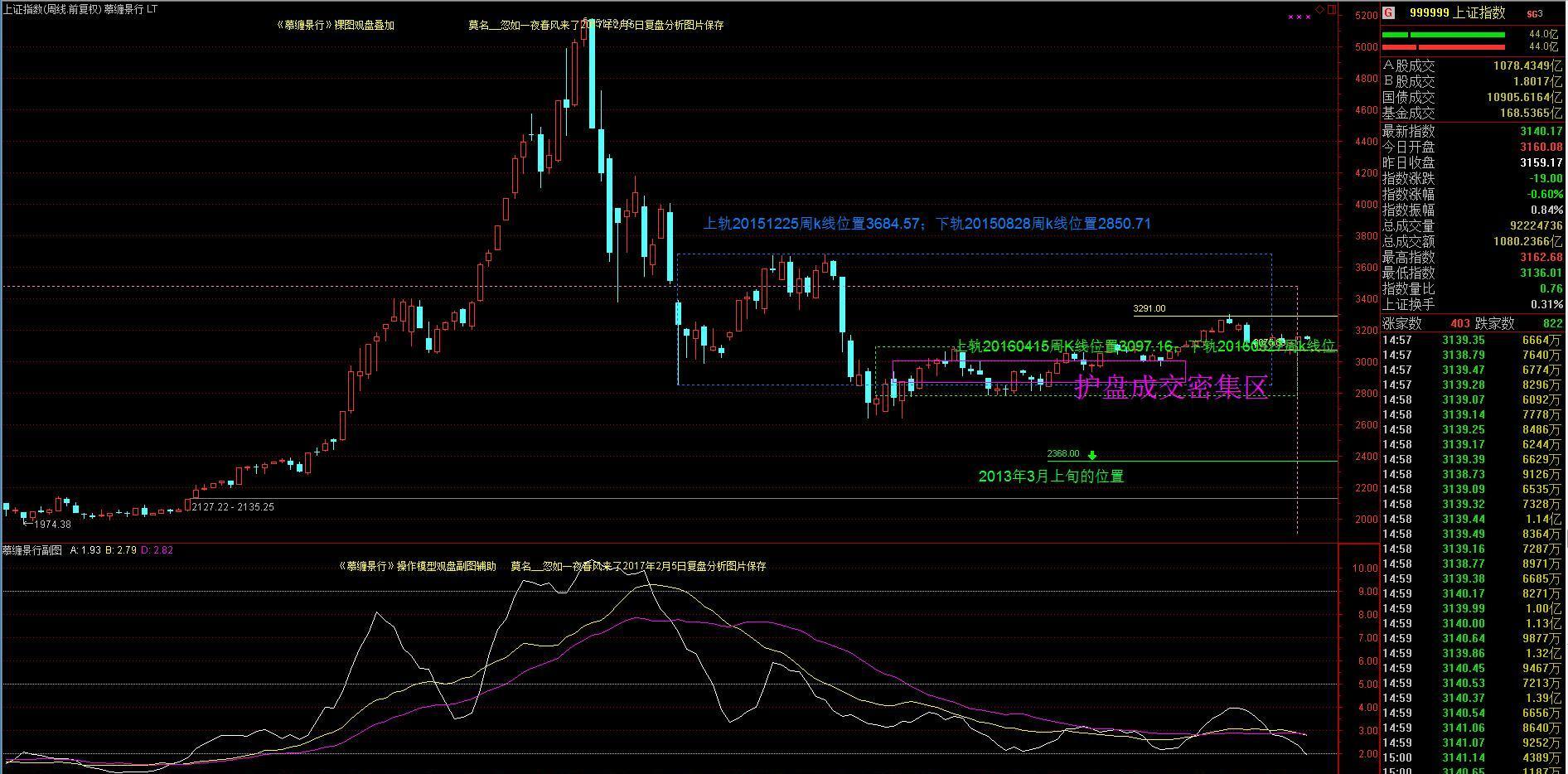The width and height of the screenshot is (1568, 774).
Task: Click the 5200 label on the price axis
Action: 1367,16
